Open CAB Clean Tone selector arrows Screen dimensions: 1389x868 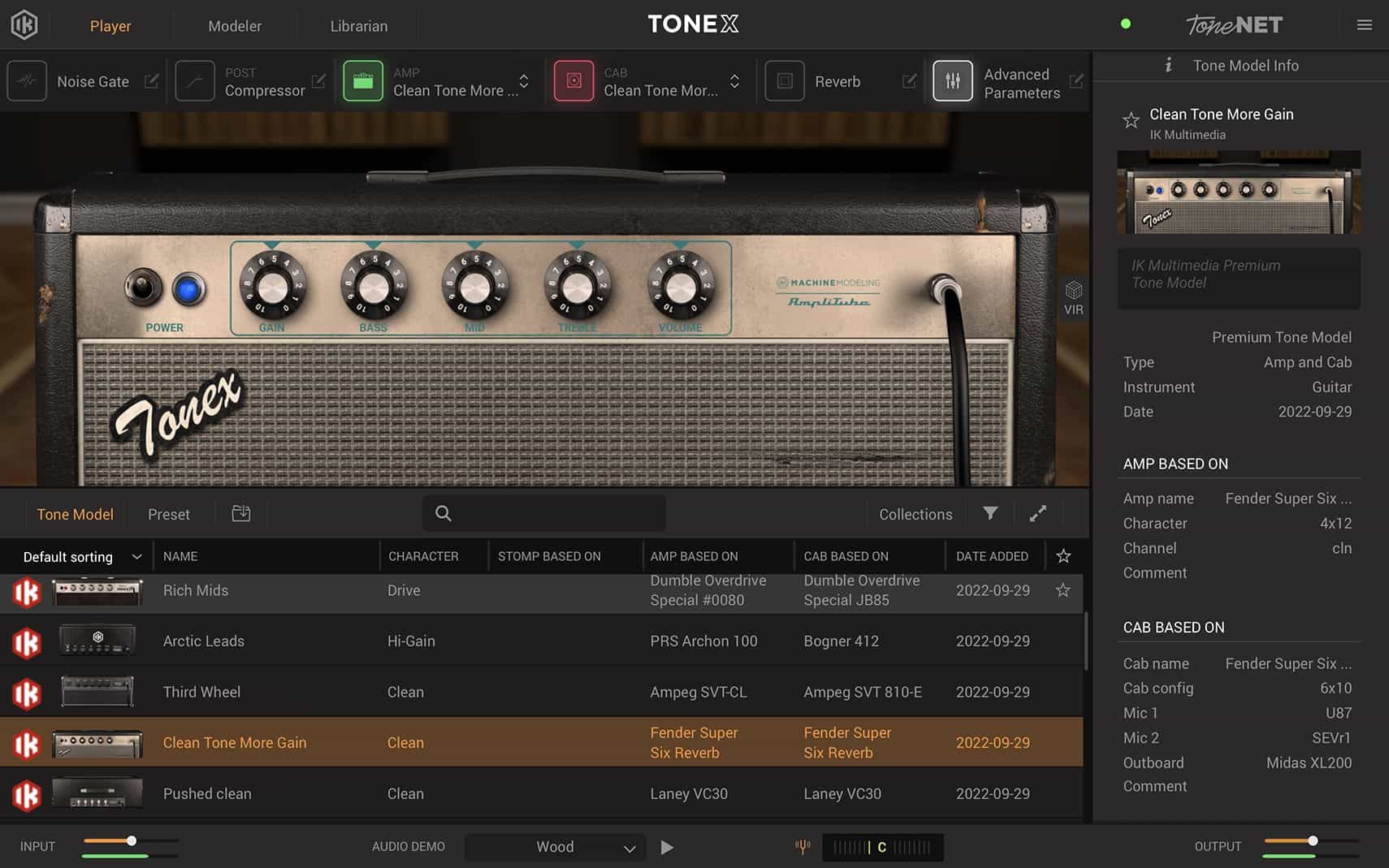click(x=734, y=81)
